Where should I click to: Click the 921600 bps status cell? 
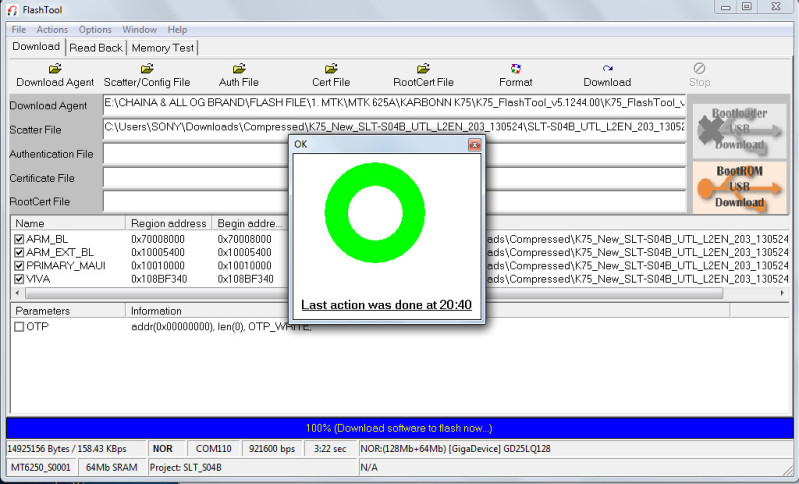[272, 449]
